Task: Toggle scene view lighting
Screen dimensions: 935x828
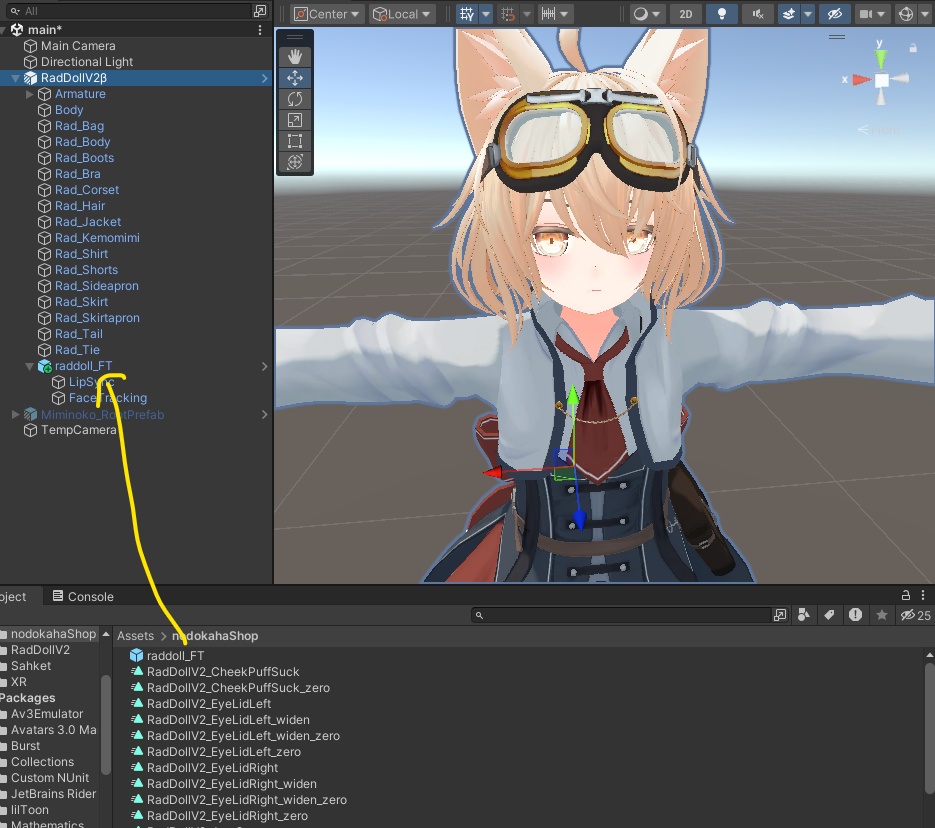Action: pyautogui.click(x=722, y=13)
